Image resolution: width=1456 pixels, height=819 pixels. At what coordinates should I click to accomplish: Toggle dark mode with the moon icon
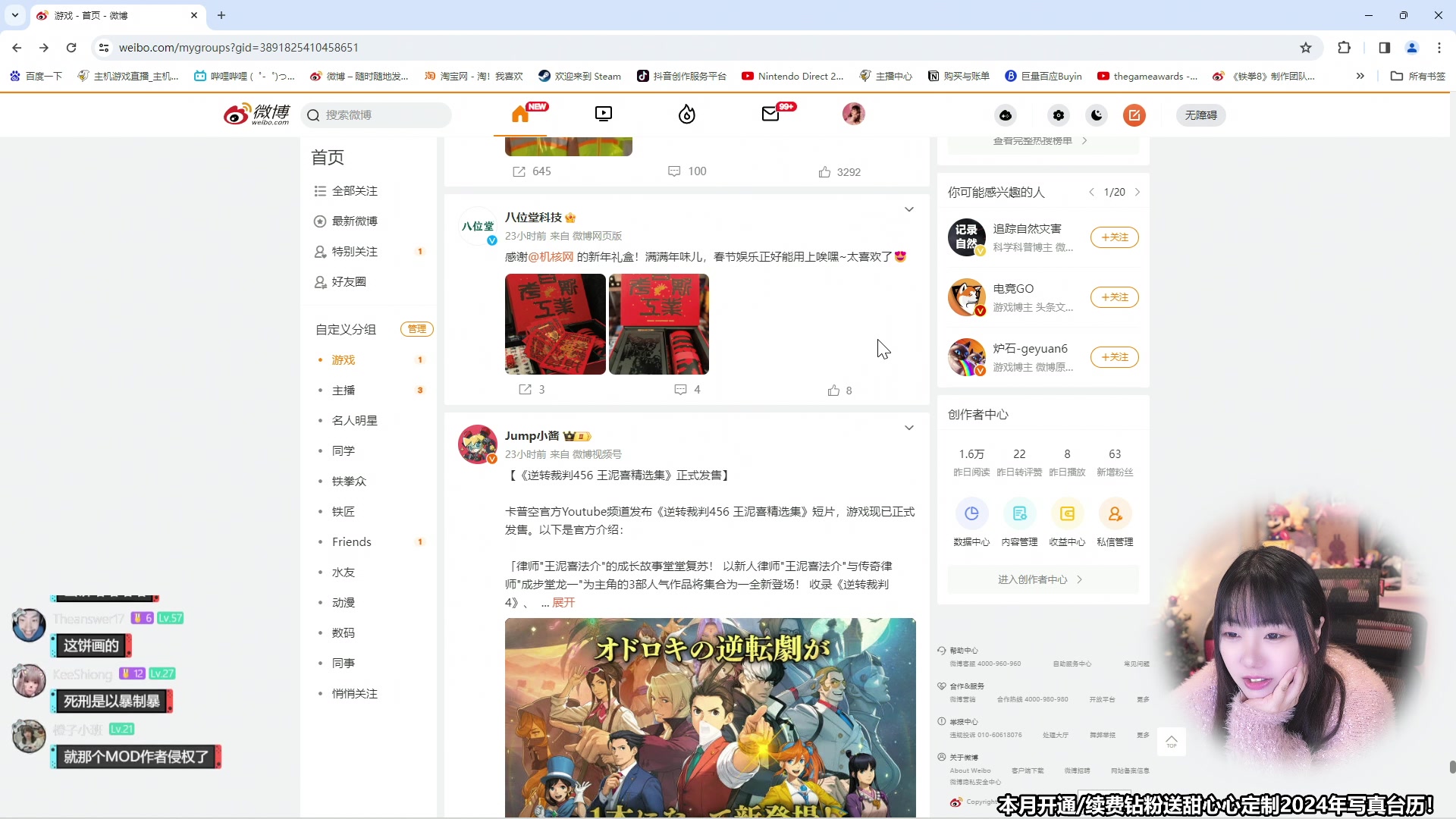[1096, 115]
